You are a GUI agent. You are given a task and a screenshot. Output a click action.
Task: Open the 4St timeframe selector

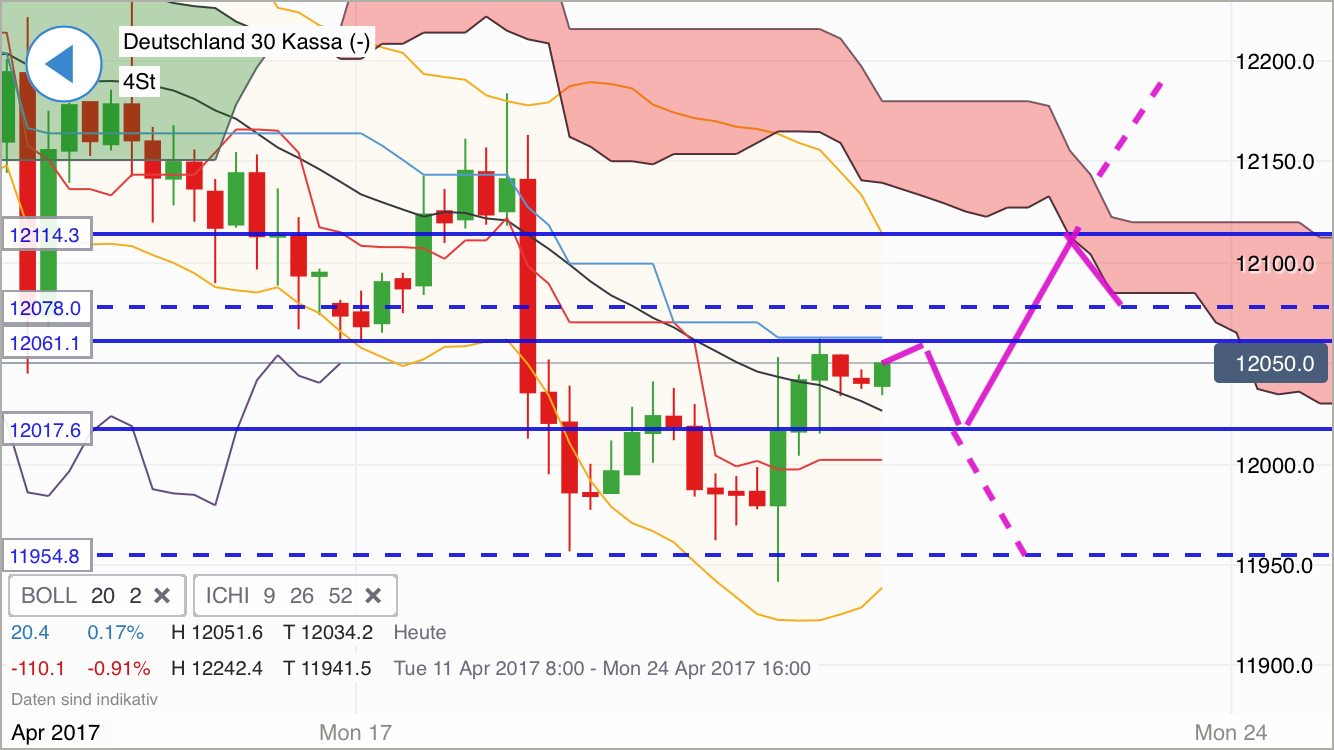(x=138, y=83)
